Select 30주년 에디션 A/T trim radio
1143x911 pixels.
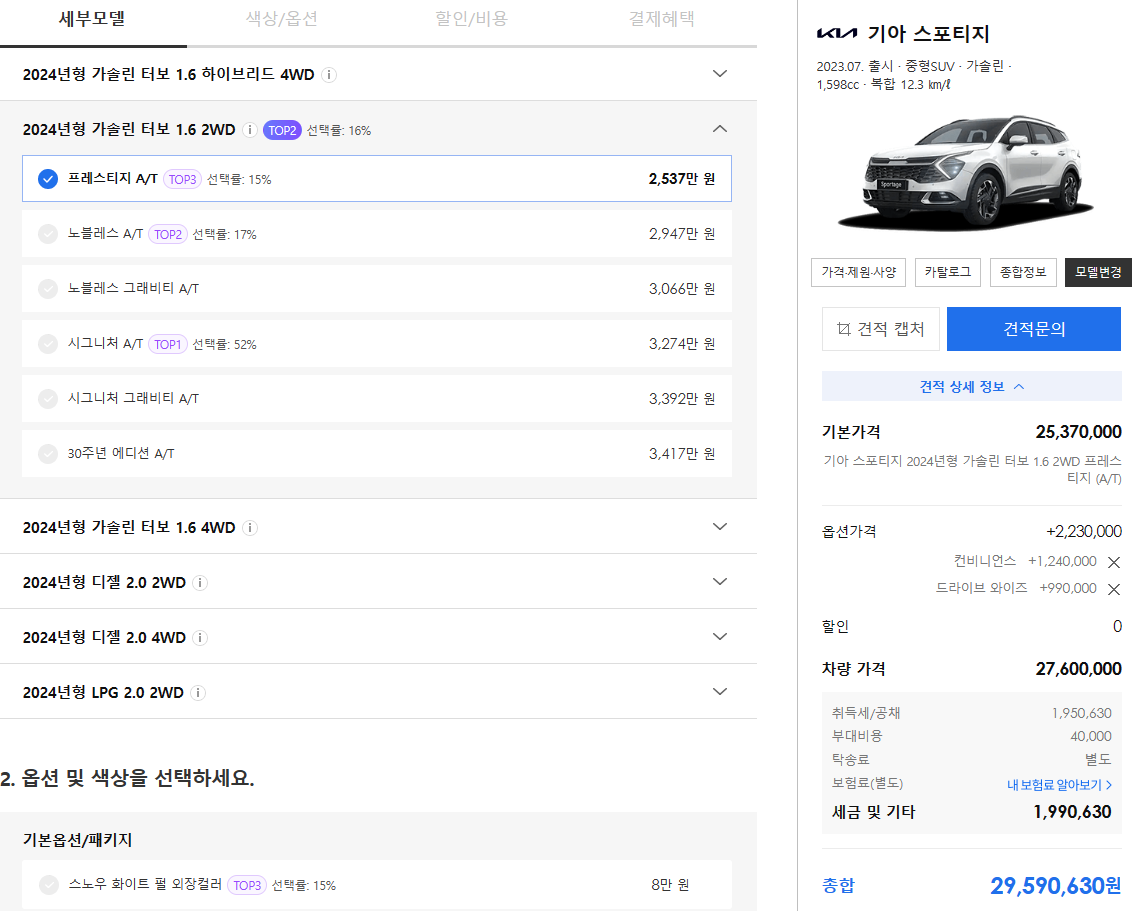pyautogui.click(x=48, y=453)
